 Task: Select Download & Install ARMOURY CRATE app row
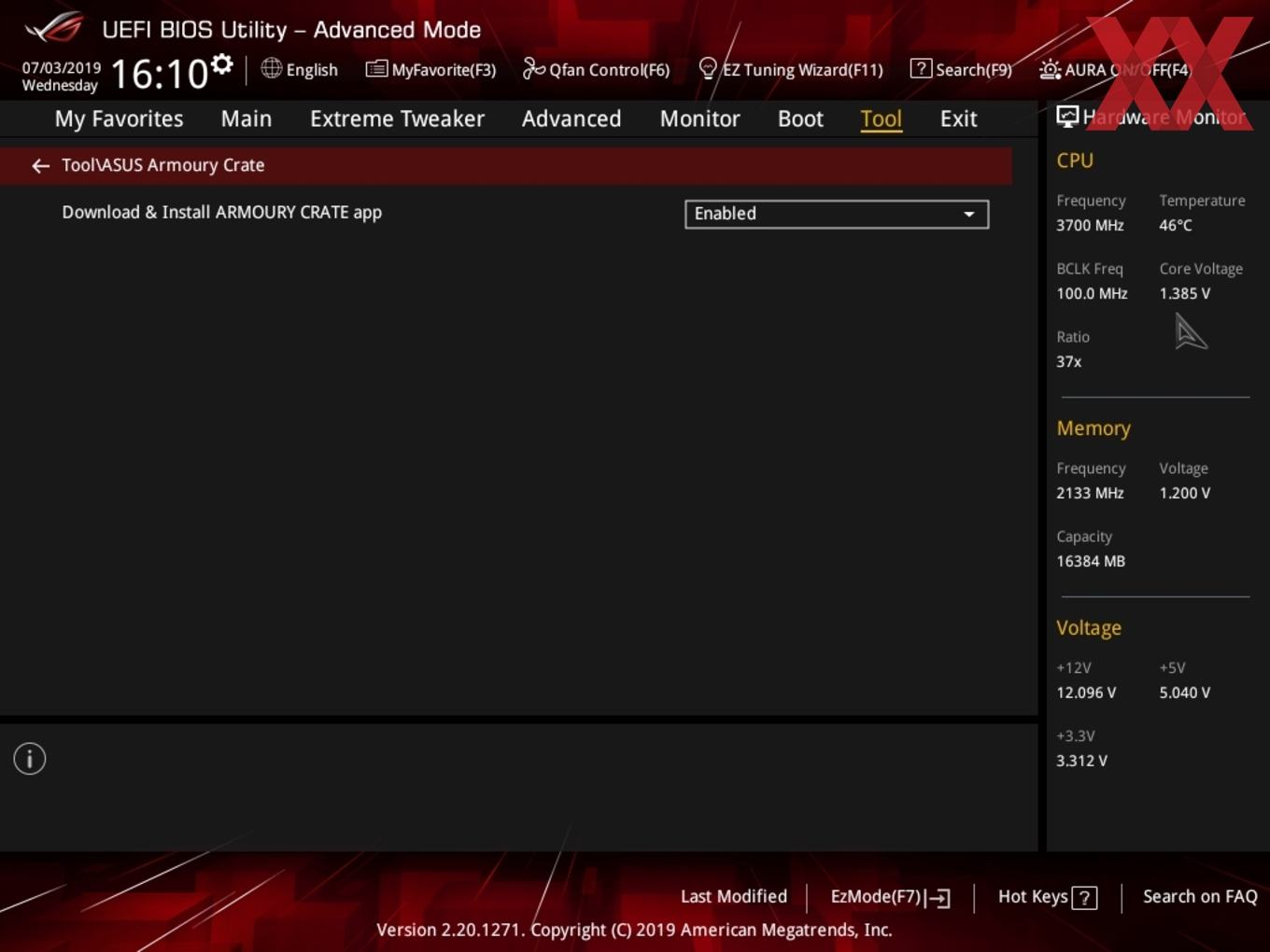click(x=222, y=213)
